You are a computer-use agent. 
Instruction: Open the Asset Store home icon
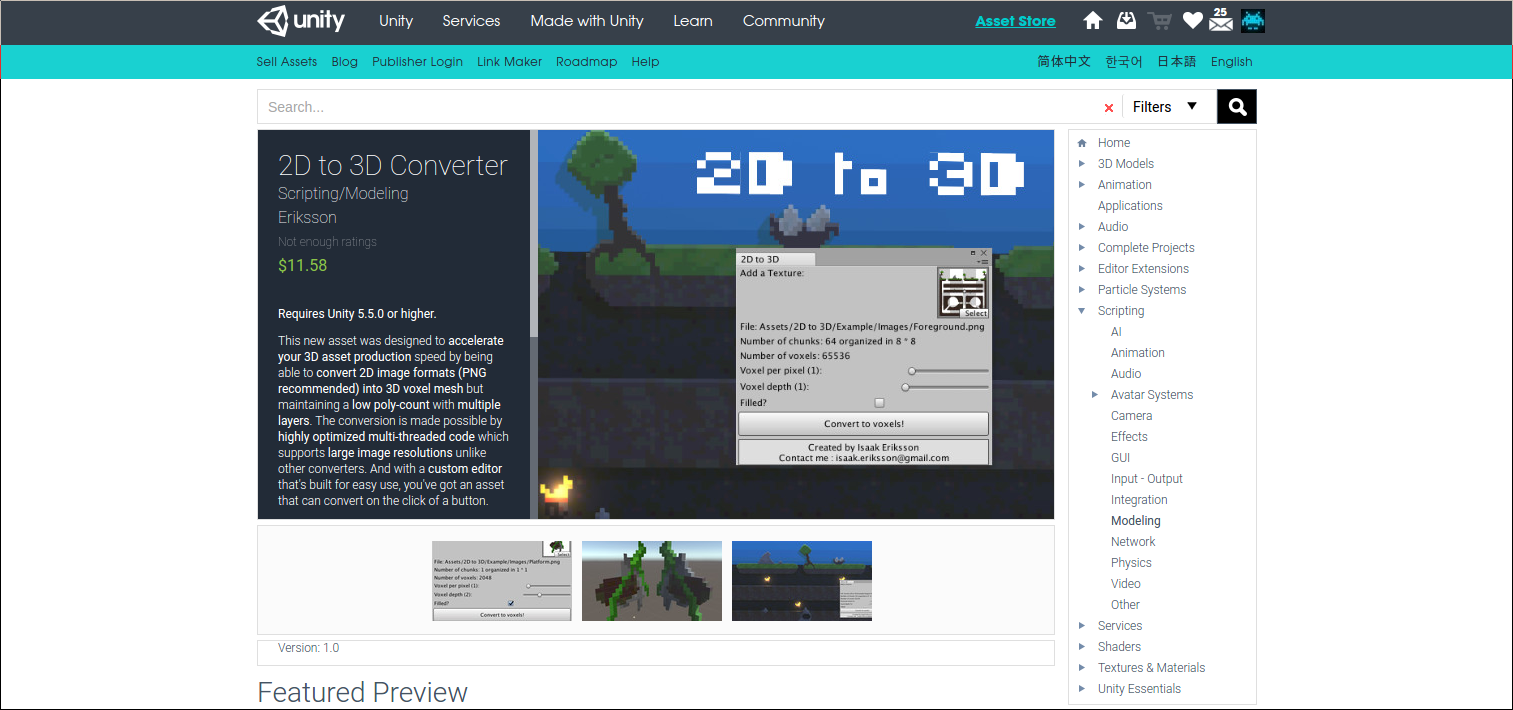pyautogui.click(x=1092, y=20)
